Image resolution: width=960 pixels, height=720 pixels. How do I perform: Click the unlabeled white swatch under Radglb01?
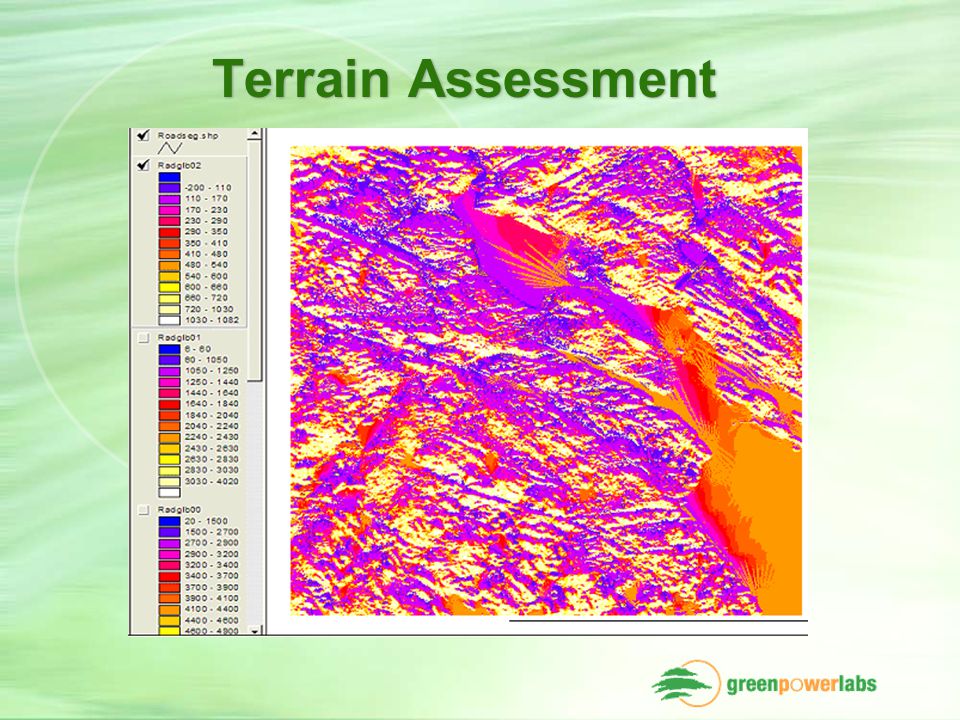[x=170, y=492]
